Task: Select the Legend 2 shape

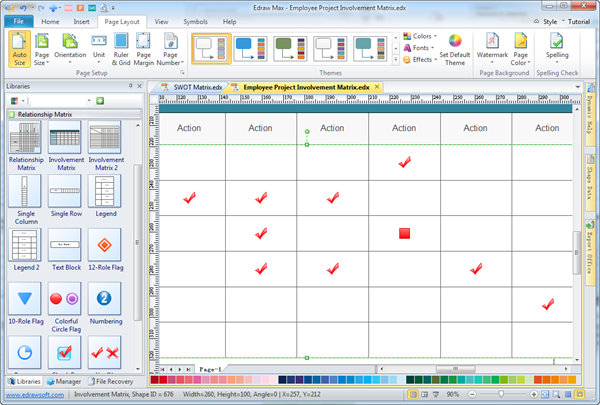Action: (26, 250)
